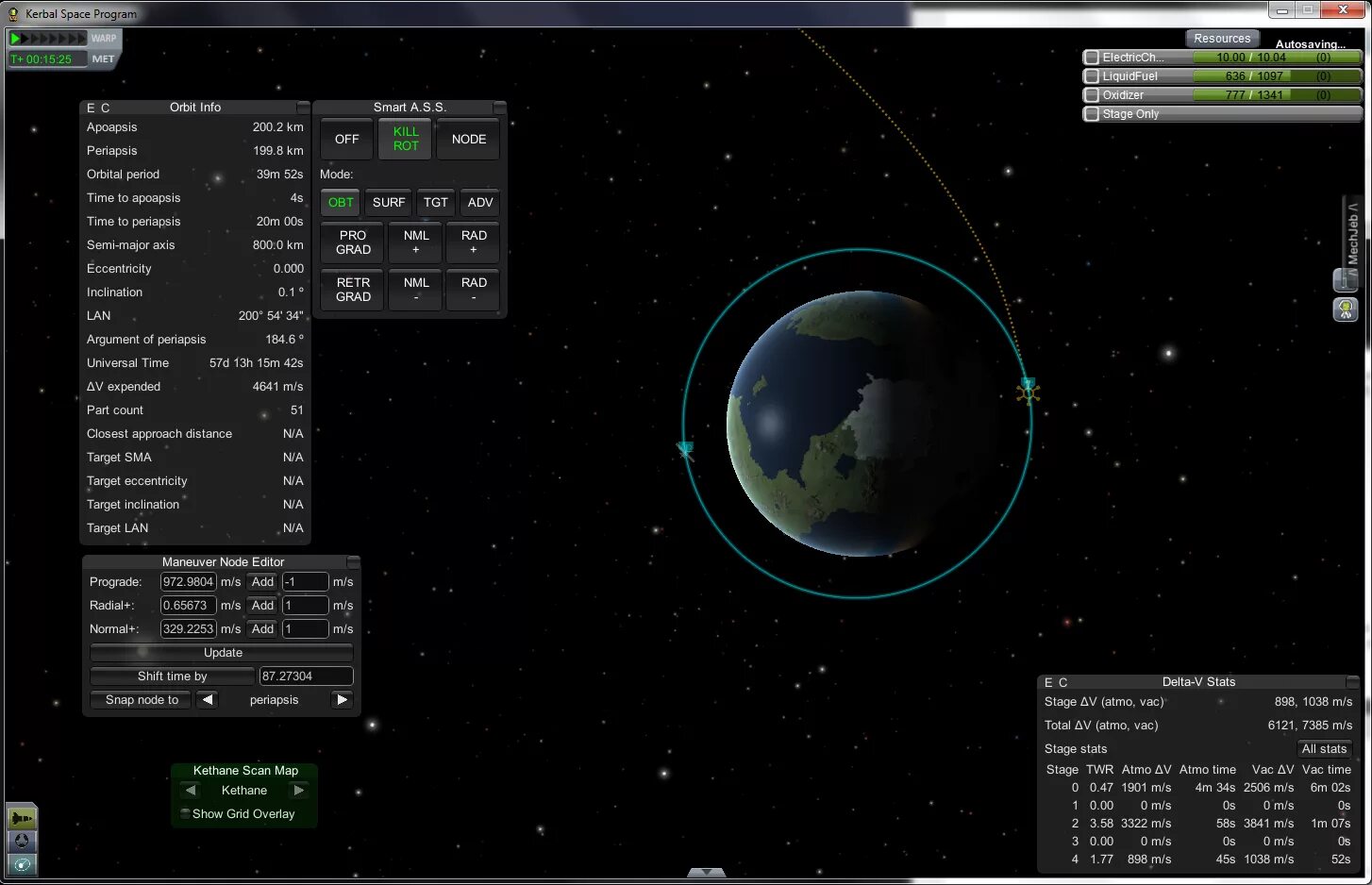Click the green time warp play arrow
This screenshot has width=1372, height=885.
[x=15, y=39]
